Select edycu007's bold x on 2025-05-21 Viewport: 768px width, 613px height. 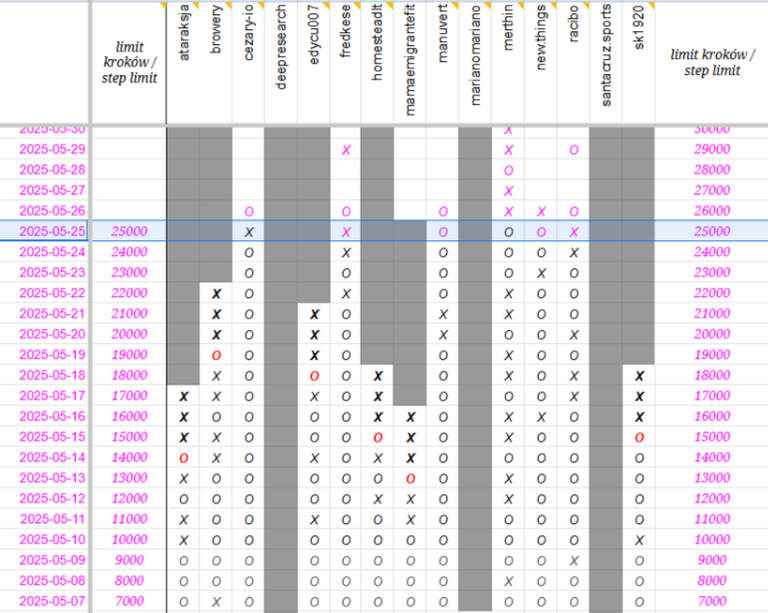tap(314, 314)
